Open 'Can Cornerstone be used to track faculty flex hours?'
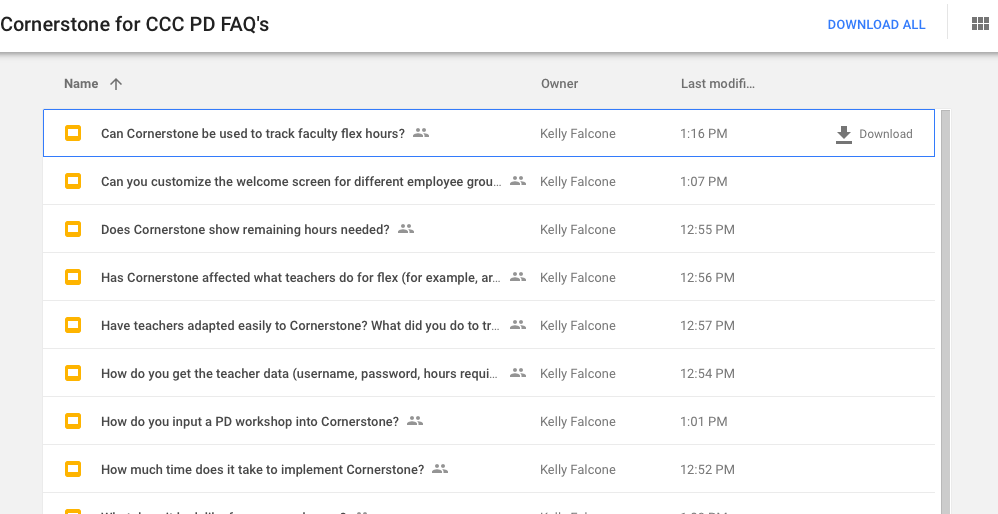 pos(253,134)
